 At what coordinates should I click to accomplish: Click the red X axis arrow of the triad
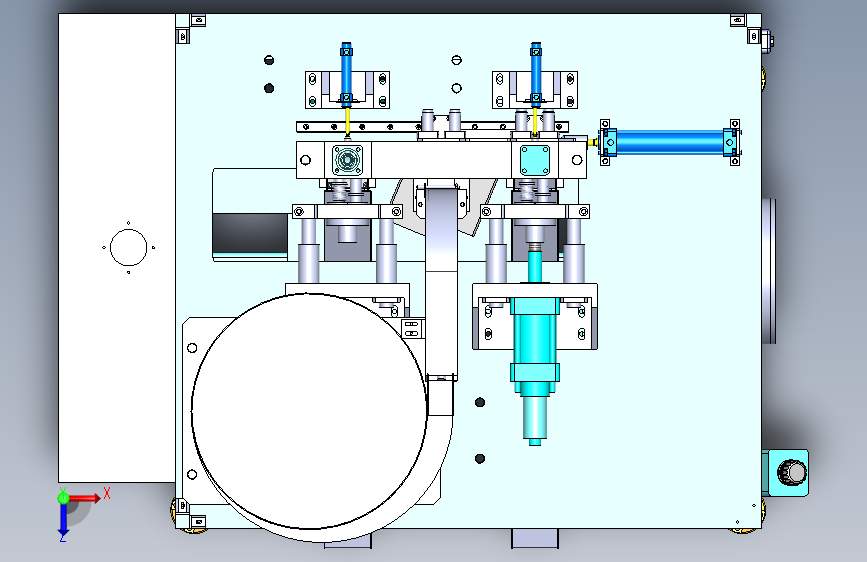(84, 498)
